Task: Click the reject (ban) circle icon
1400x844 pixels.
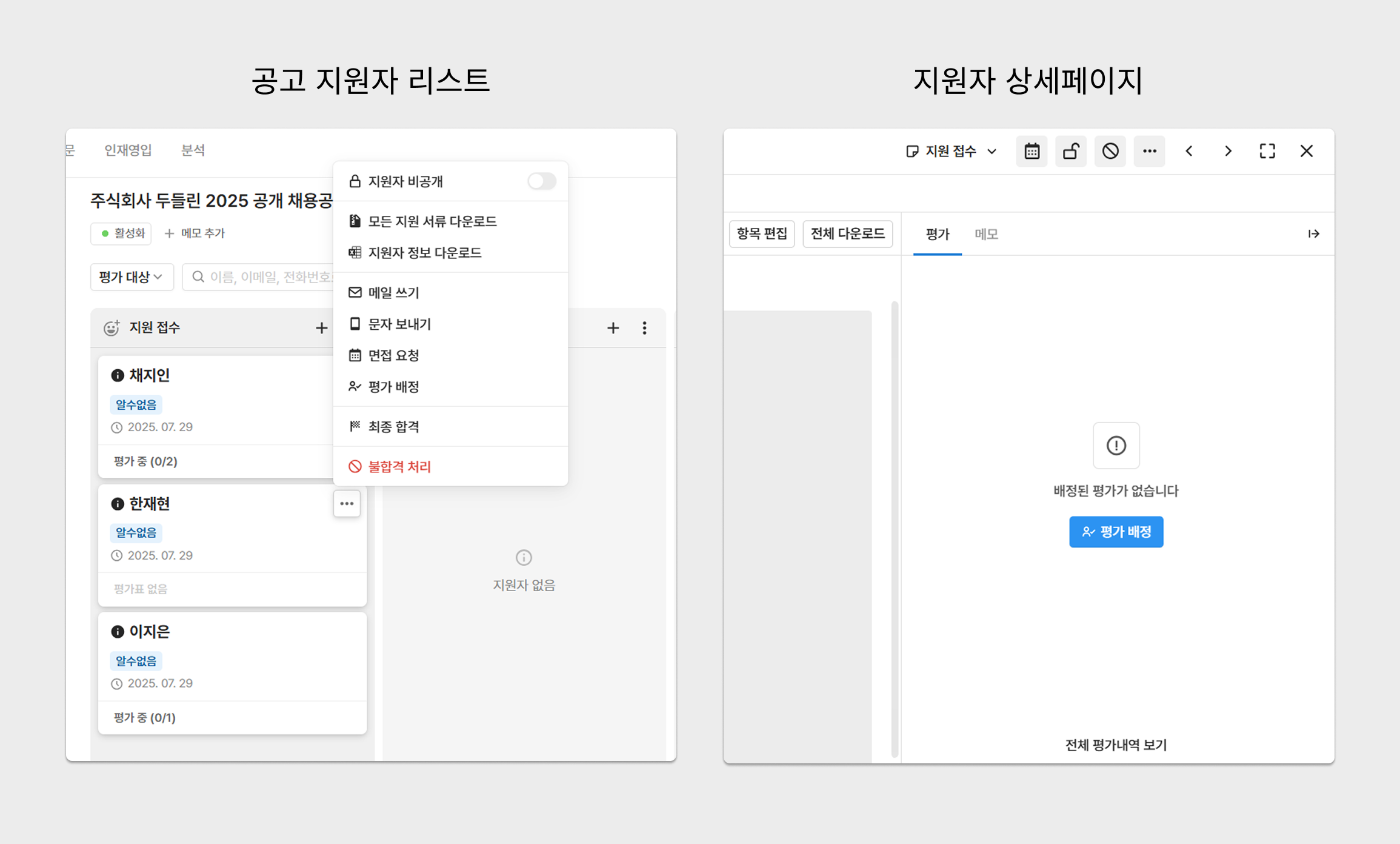Action: [1110, 151]
